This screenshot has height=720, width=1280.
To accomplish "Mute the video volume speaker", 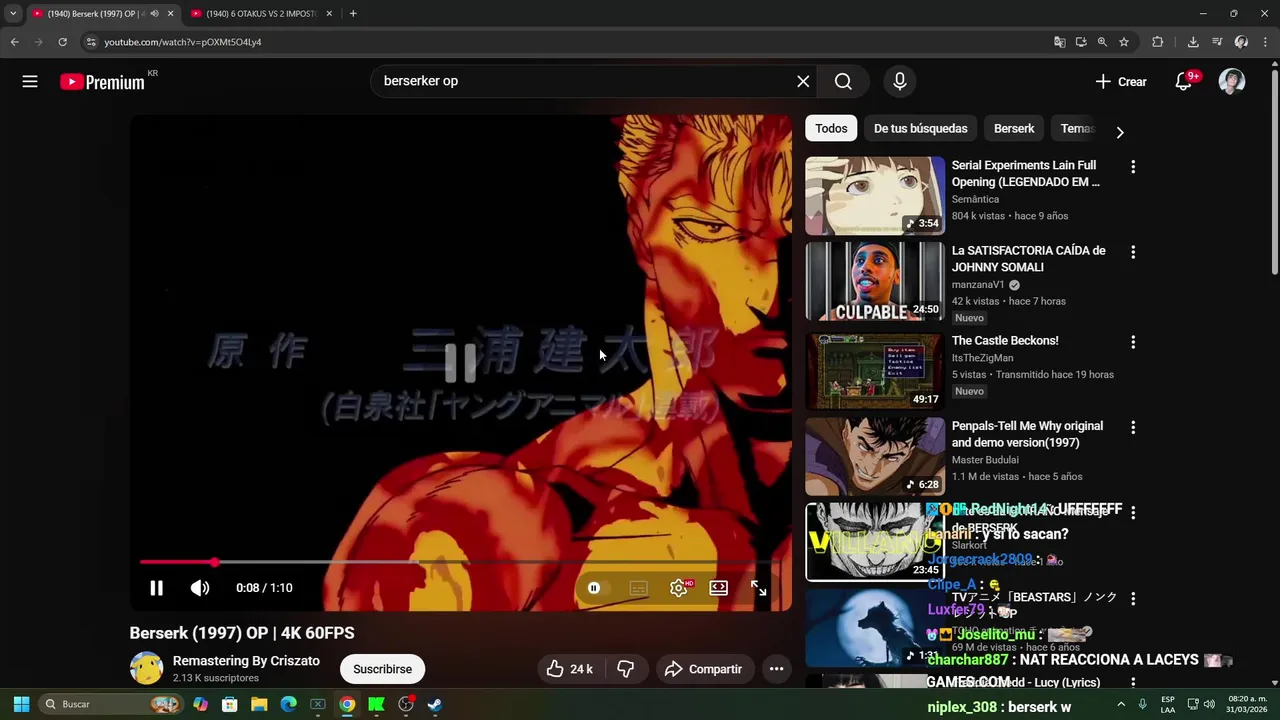I will 200,588.
